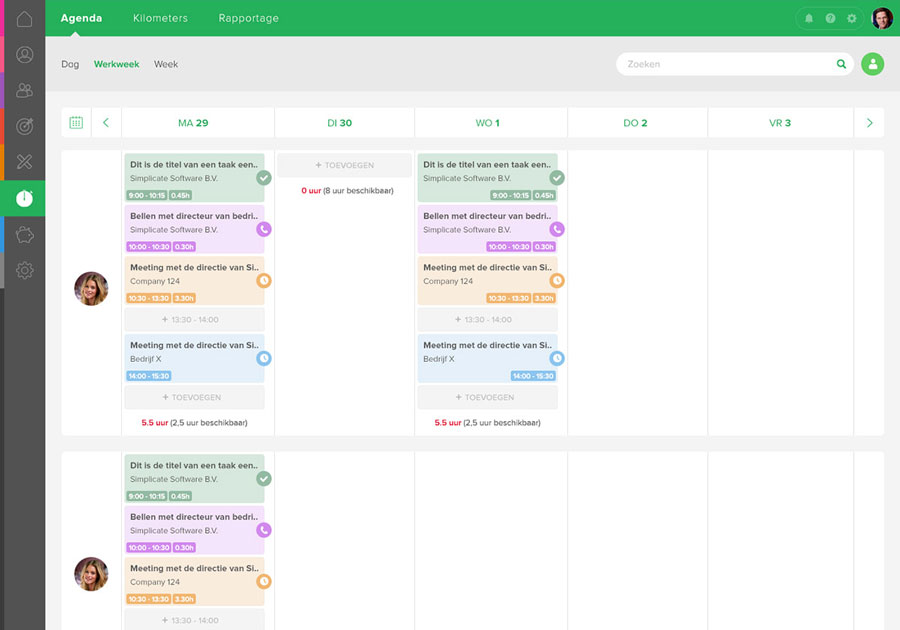
Task: Open notifications via the bell icon
Action: [x=808, y=18]
